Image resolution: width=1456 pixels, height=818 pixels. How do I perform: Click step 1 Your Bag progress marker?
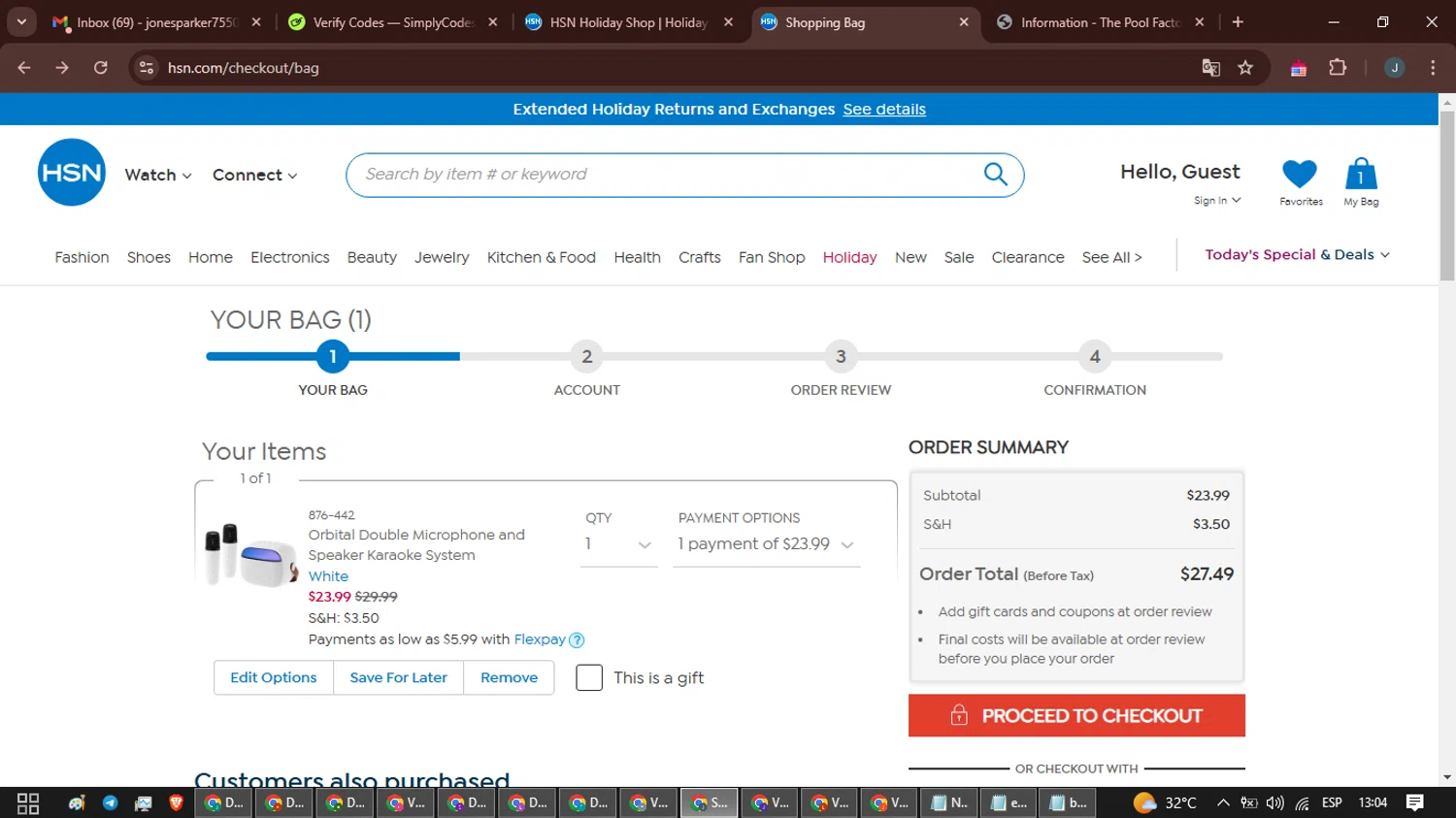point(333,356)
